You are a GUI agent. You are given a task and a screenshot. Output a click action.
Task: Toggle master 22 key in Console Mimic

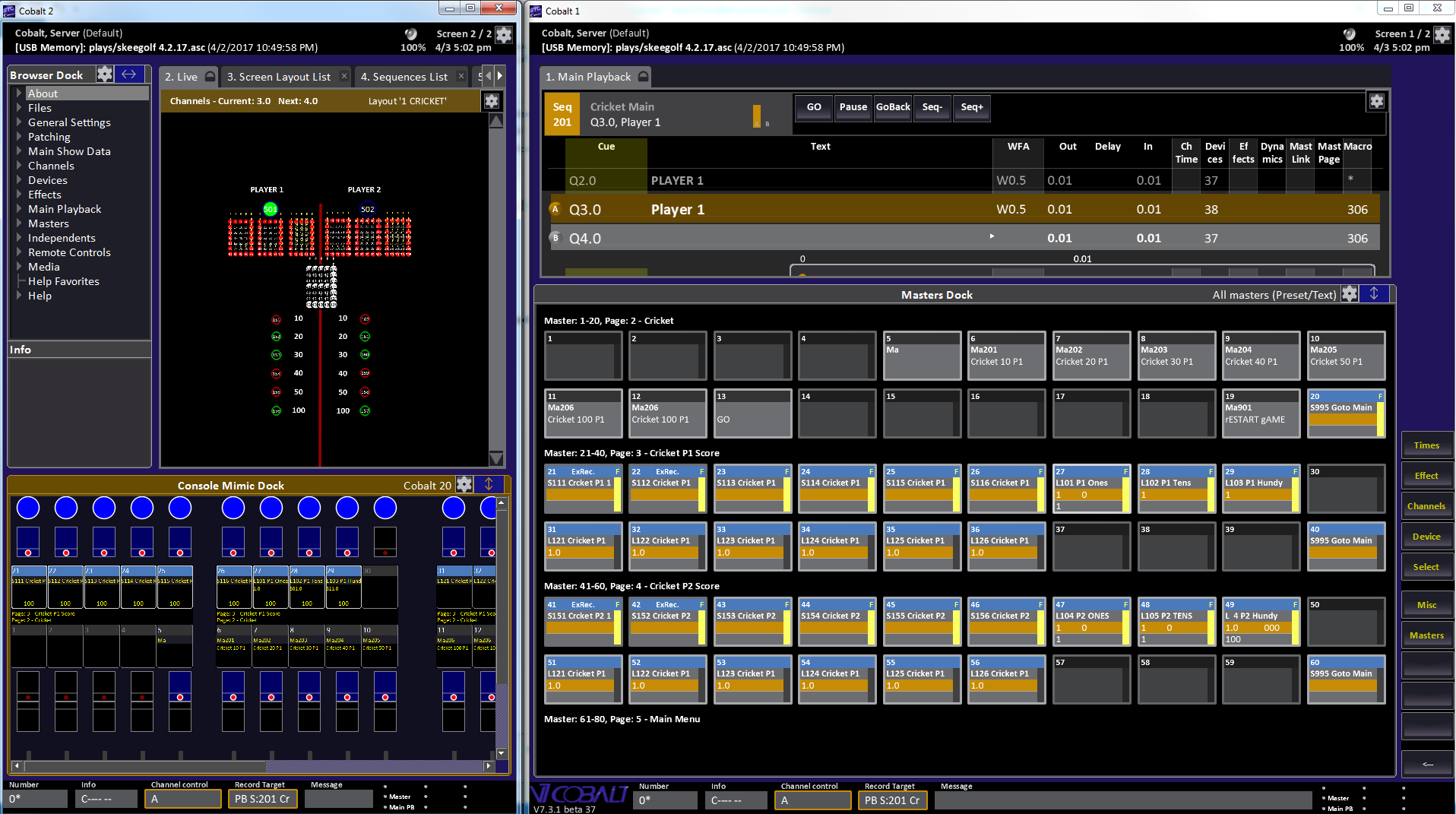[66, 508]
